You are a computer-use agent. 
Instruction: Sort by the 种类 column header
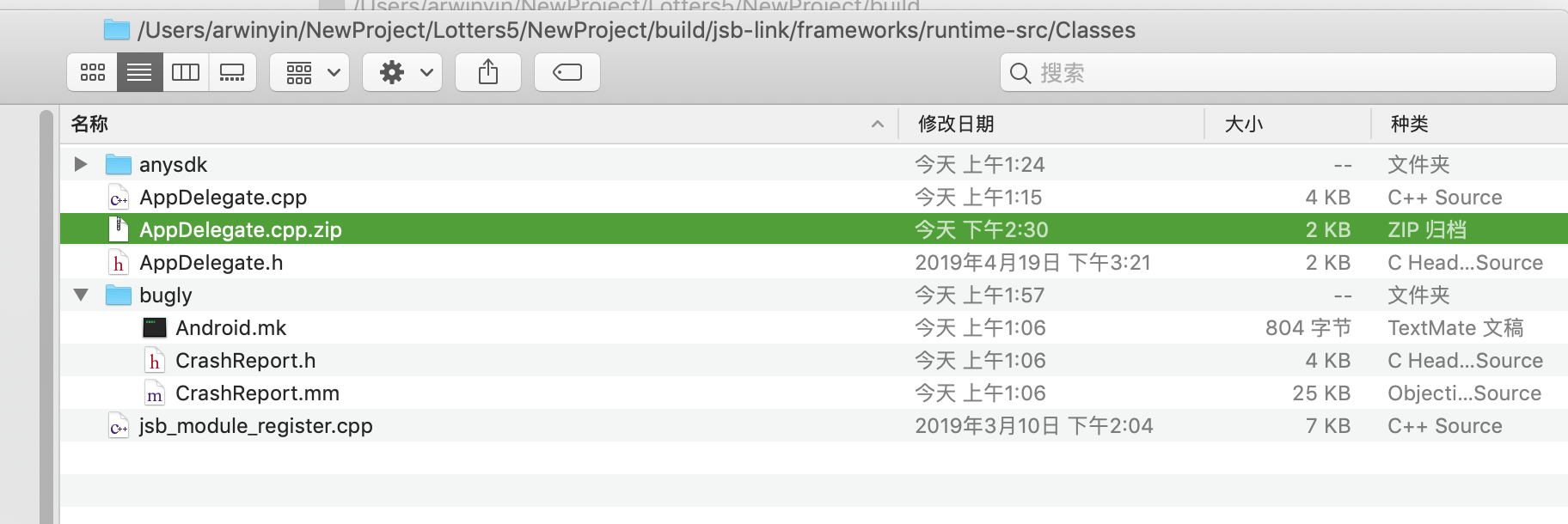tap(1410, 125)
